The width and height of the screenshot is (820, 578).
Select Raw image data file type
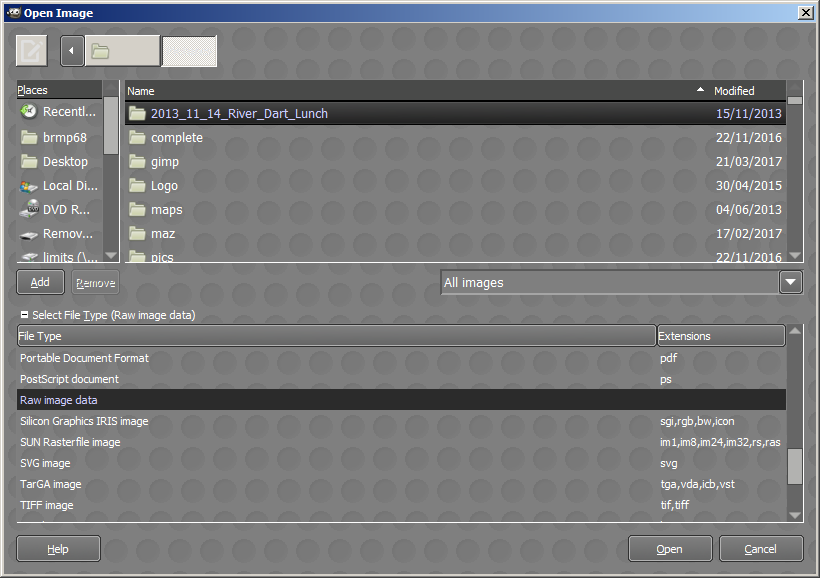[401, 400]
